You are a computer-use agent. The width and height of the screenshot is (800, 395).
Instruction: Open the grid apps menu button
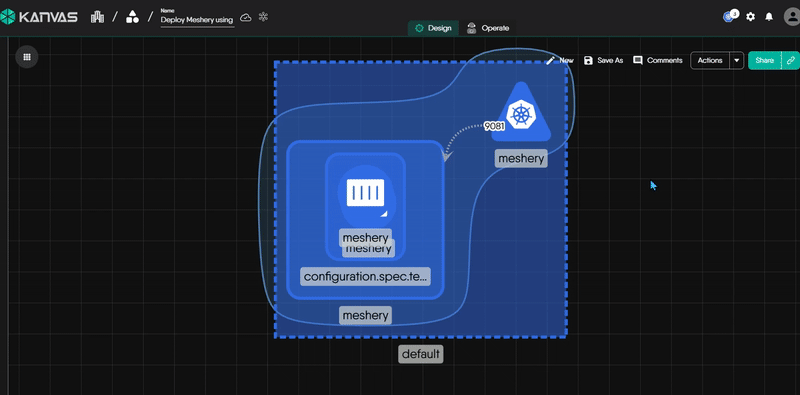(x=27, y=57)
